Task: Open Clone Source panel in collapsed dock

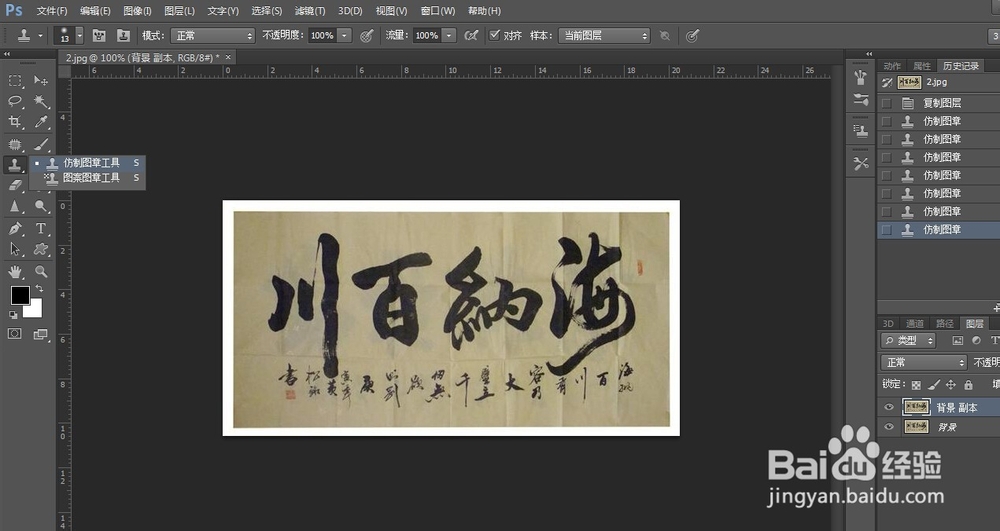Action: click(x=861, y=131)
